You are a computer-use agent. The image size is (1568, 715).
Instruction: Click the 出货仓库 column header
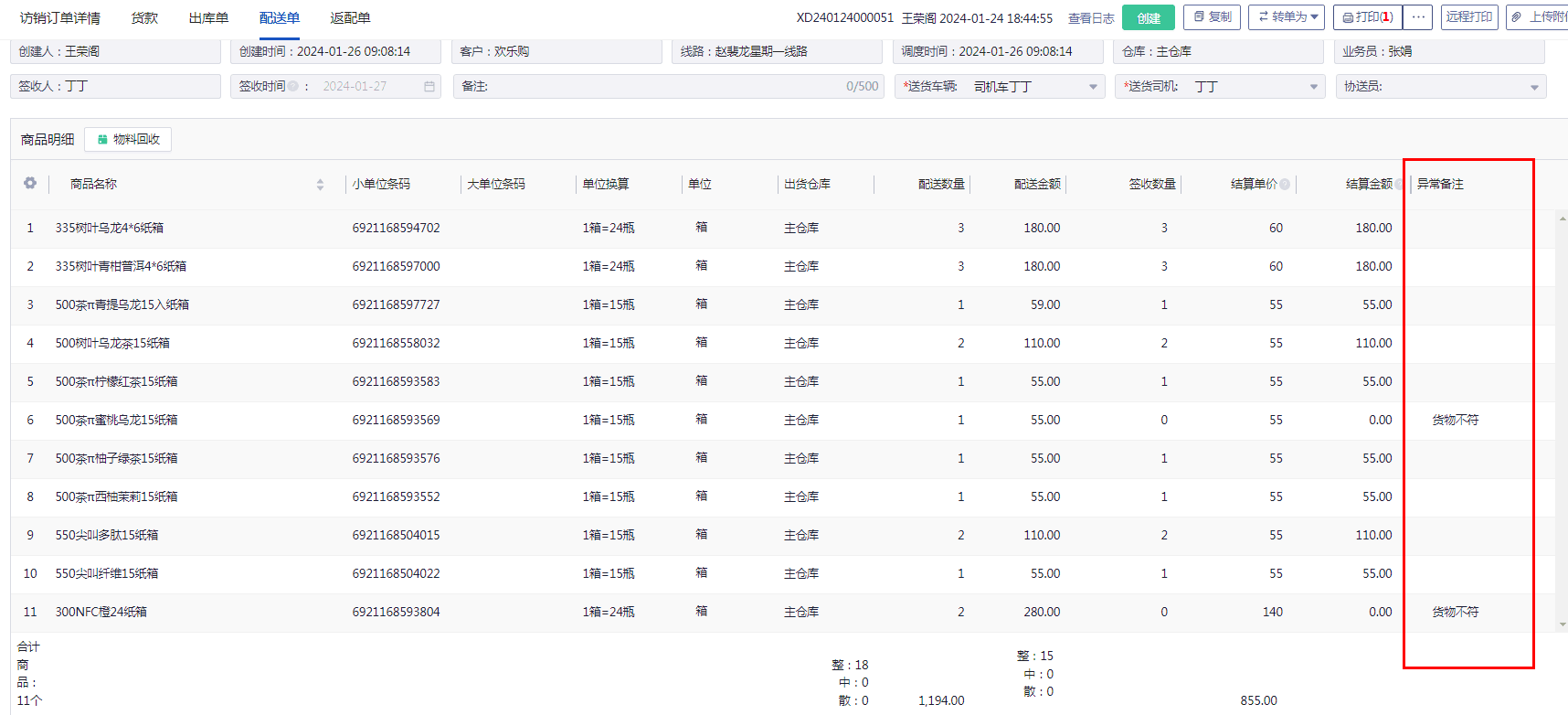pyautogui.click(x=807, y=184)
